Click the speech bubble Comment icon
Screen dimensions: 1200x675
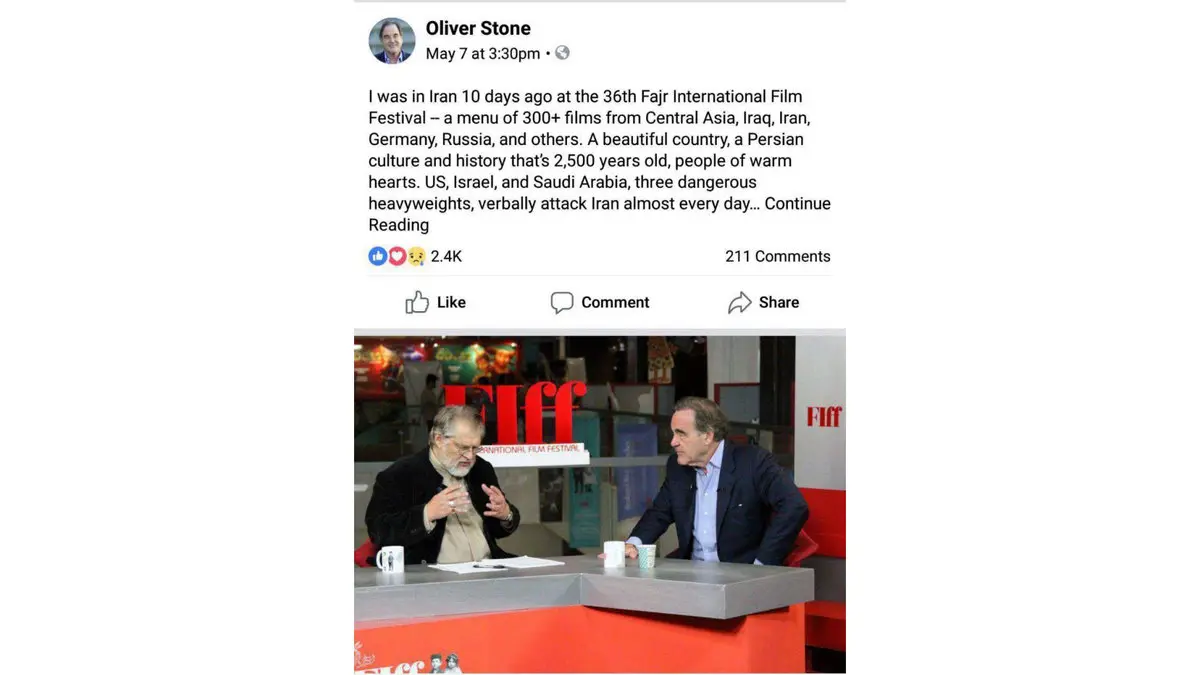tap(562, 303)
